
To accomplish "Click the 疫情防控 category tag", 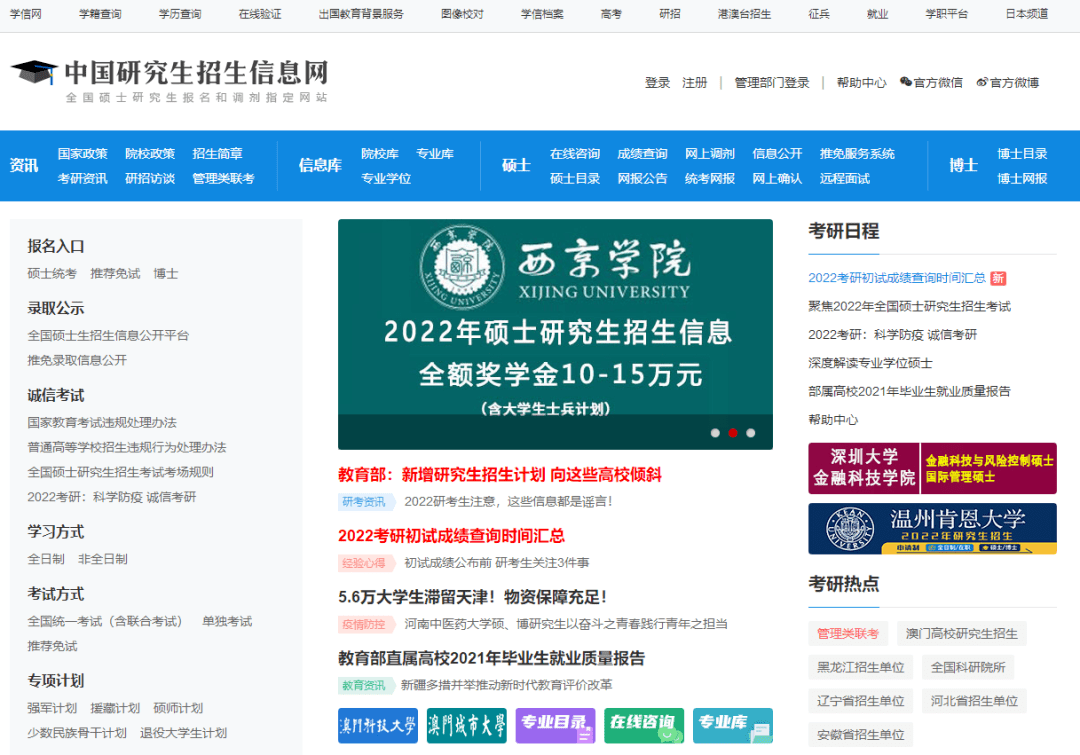I will point(364,624).
